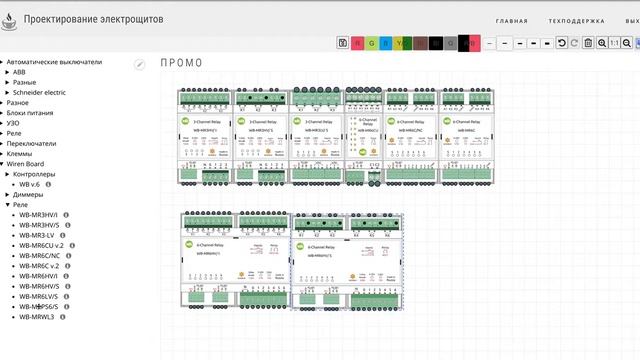Open info icon for WB-MR6HV/S
Screen dimensions: 640x360
click(x=68, y=287)
